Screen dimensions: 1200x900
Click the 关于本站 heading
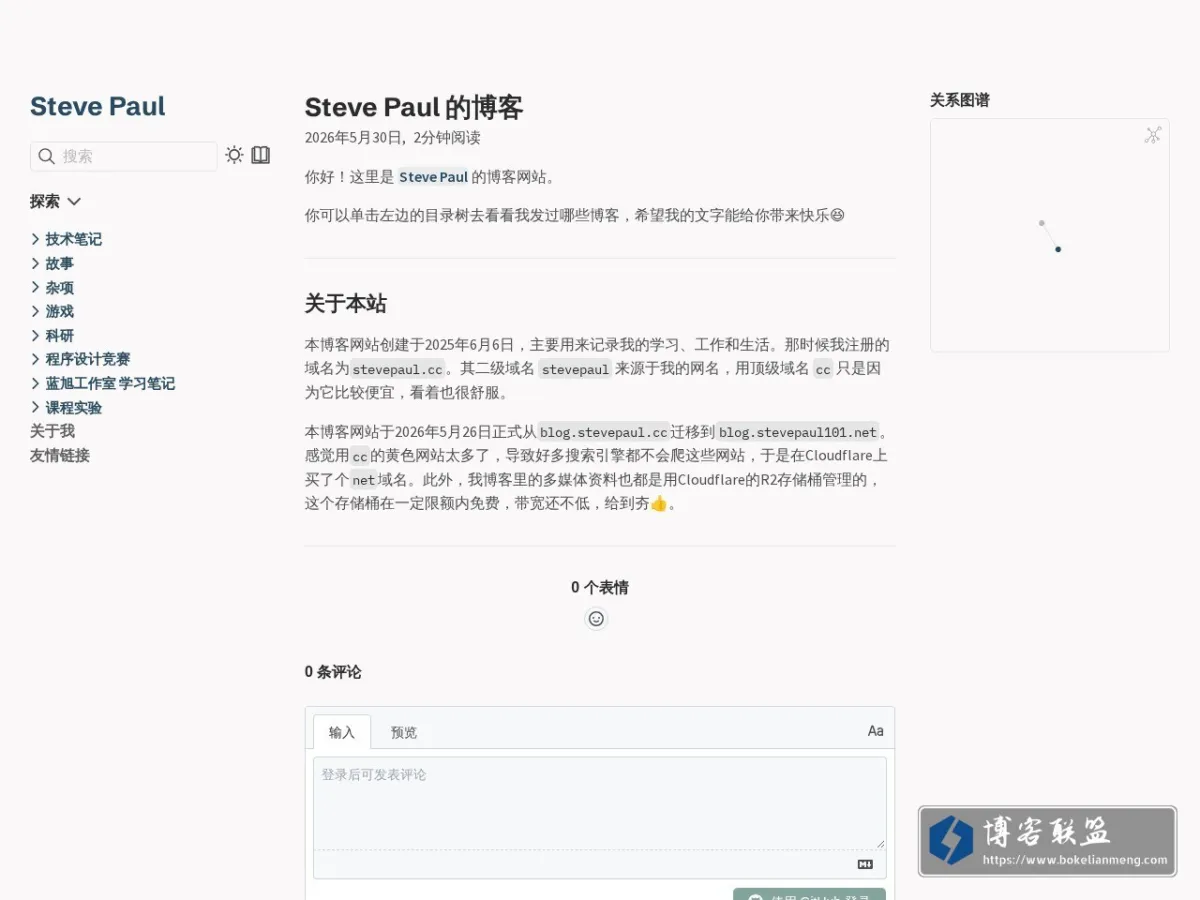(x=346, y=304)
